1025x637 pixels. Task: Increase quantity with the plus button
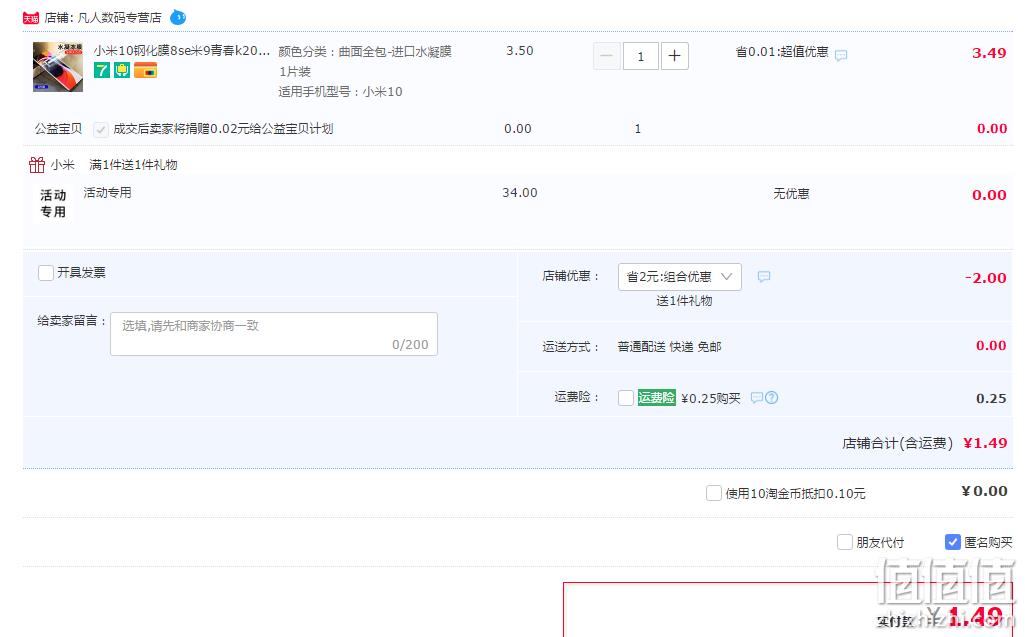[675, 56]
